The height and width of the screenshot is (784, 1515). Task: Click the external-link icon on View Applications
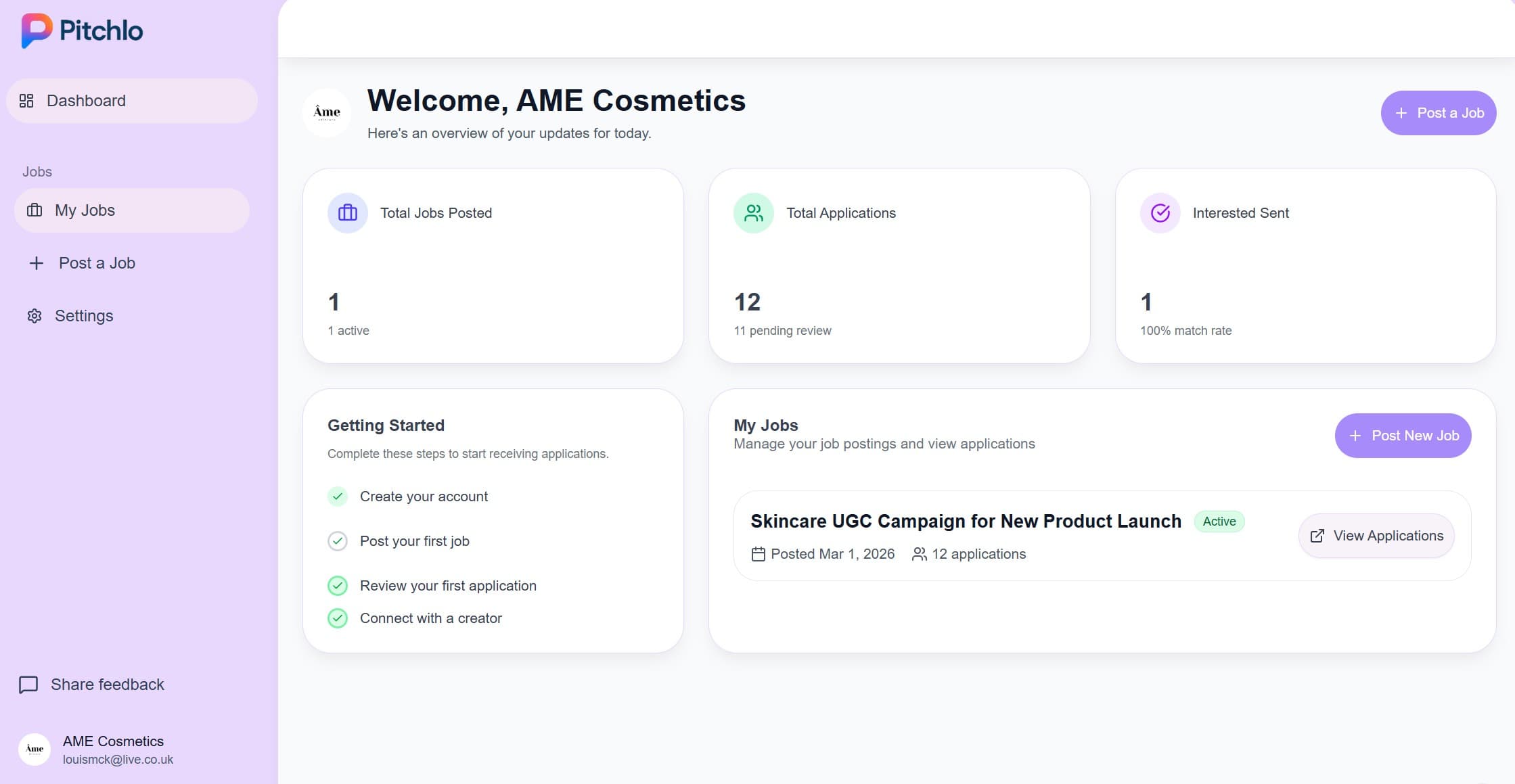1317,535
